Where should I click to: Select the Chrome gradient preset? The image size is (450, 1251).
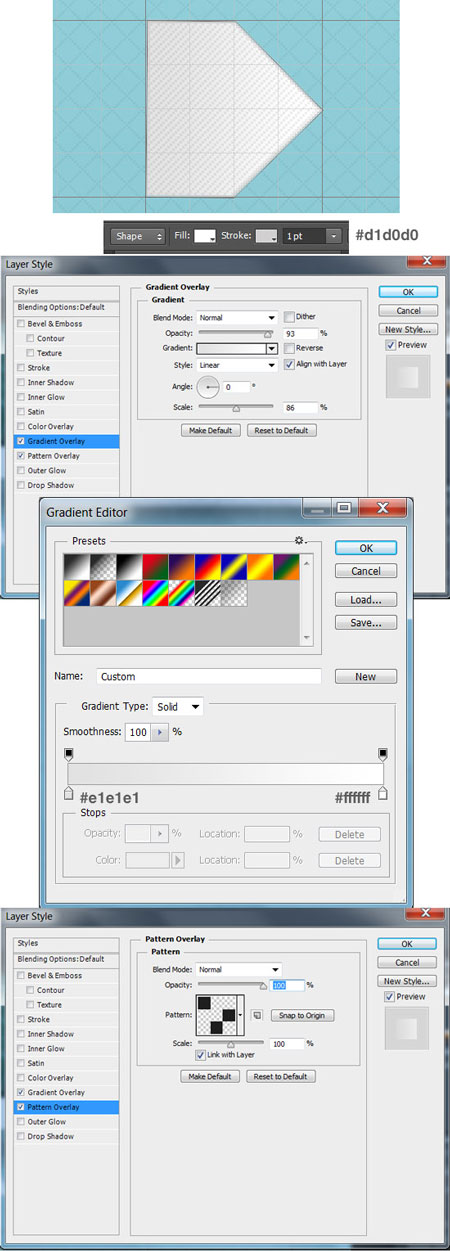(128, 592)
